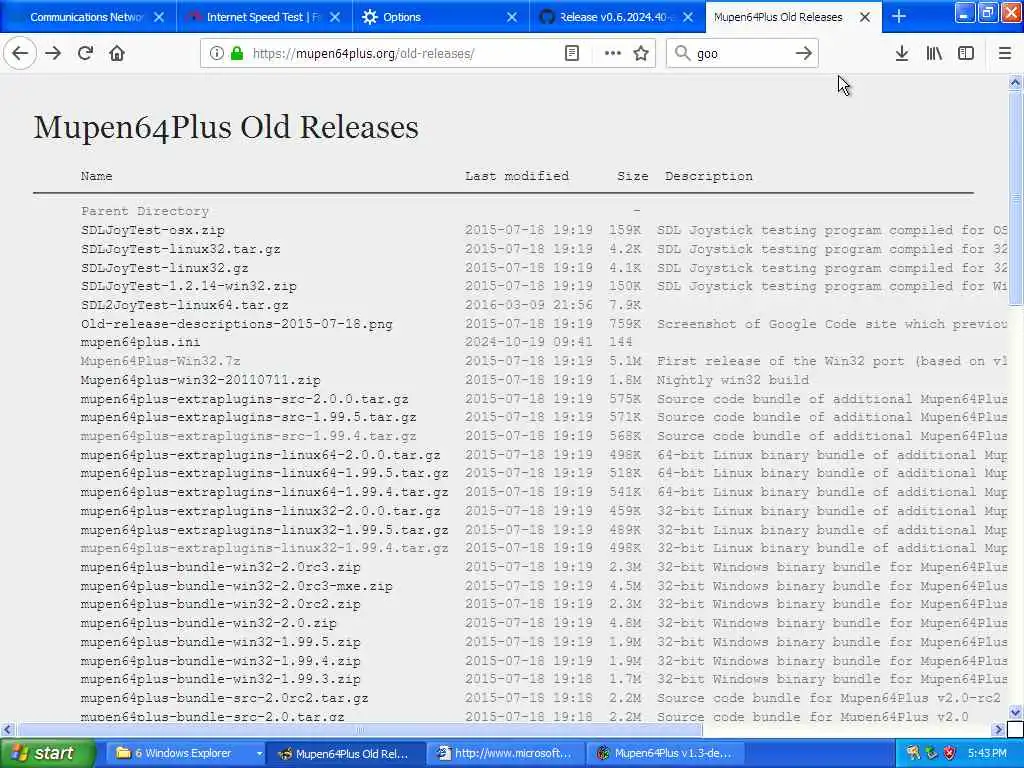Download mupen64plus-extraplugins-src-1.99.5.tar.gz

click(249, 417)
